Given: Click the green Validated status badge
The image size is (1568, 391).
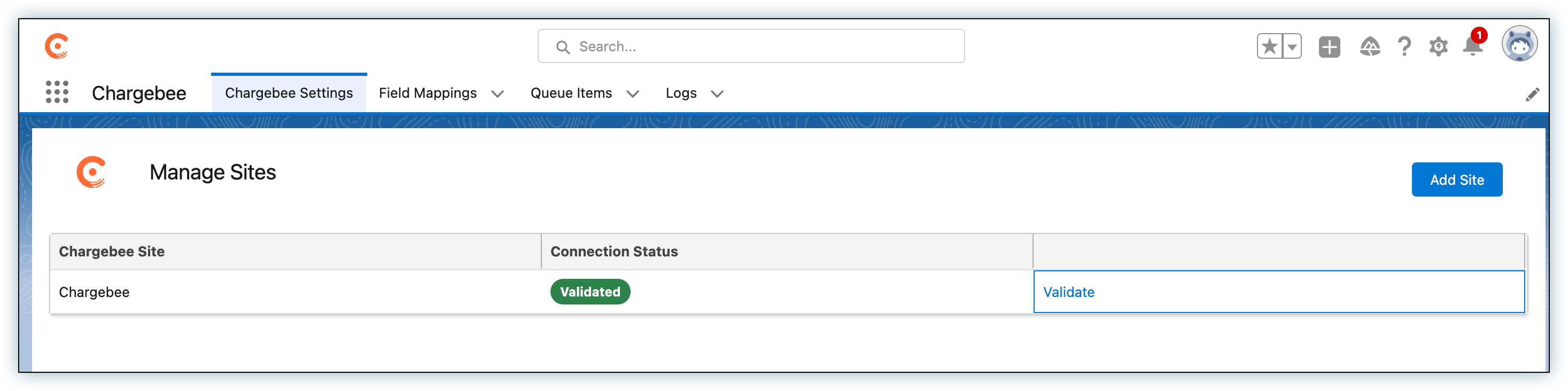Looking at the screenshot, I should click(590, 291).
